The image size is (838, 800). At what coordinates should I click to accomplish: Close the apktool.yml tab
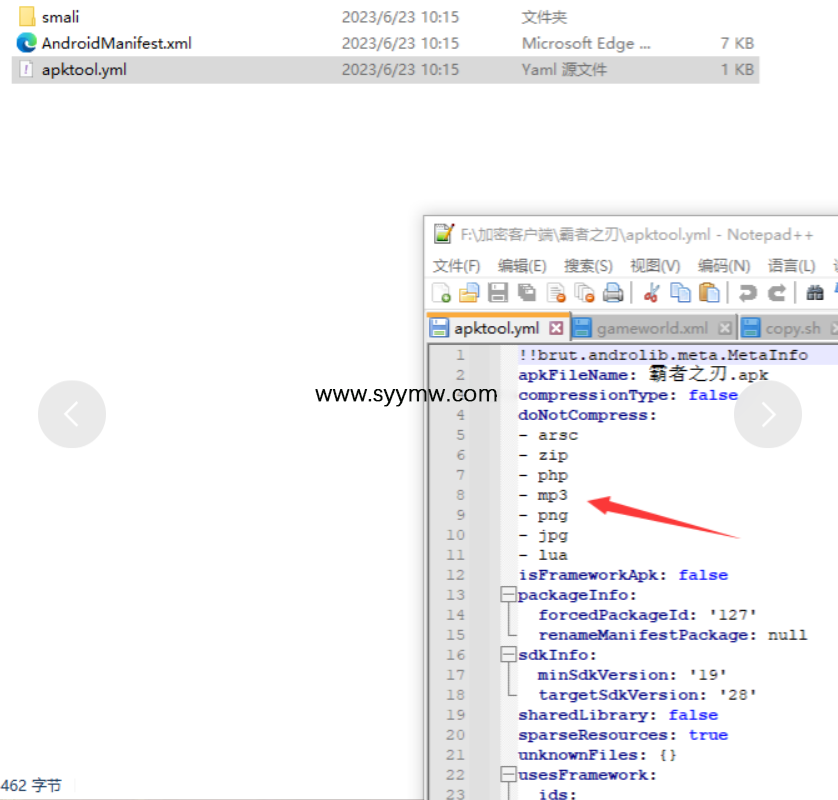point(556,328)
